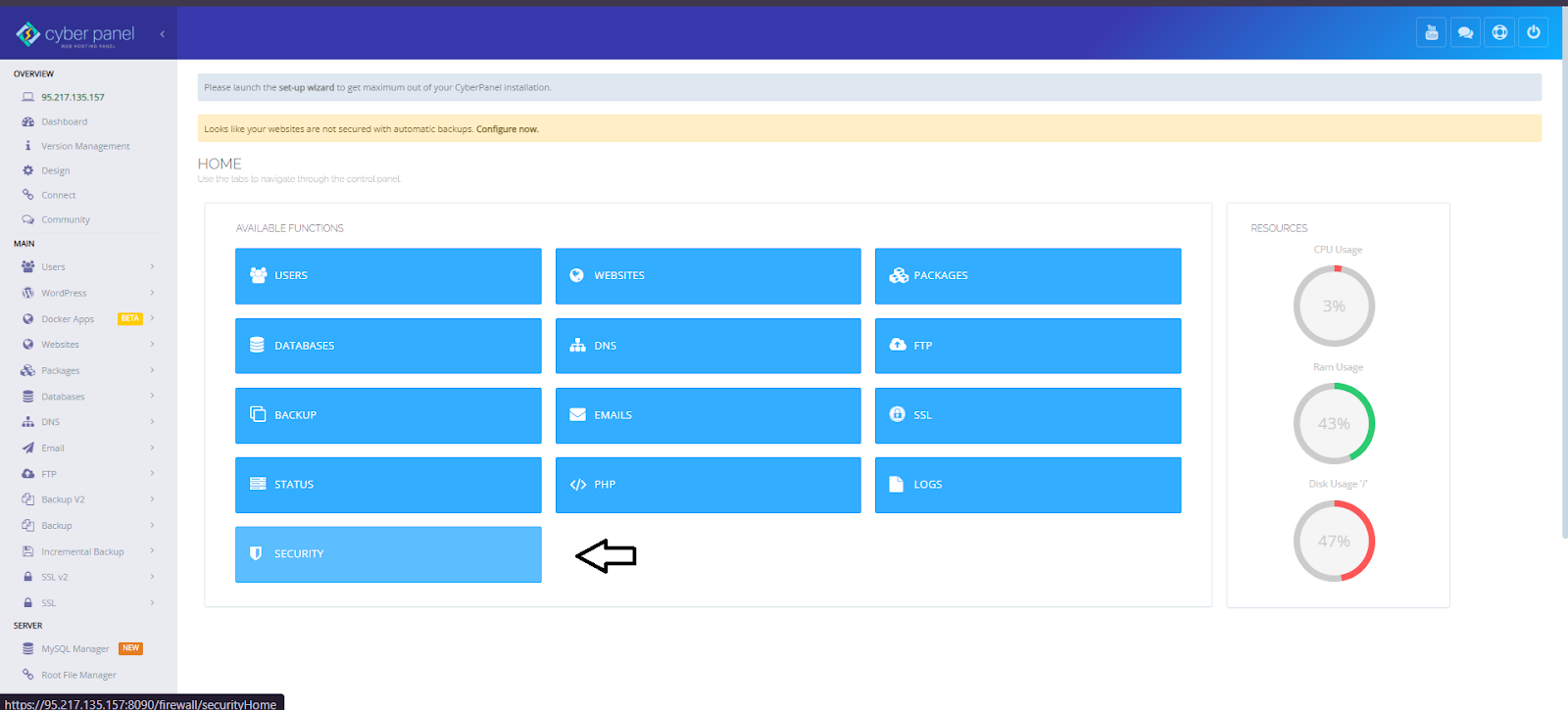This screenshot has height=710, width=1568.
Task: Expand the Packages sidebar menu
Action: coord(88,370)
